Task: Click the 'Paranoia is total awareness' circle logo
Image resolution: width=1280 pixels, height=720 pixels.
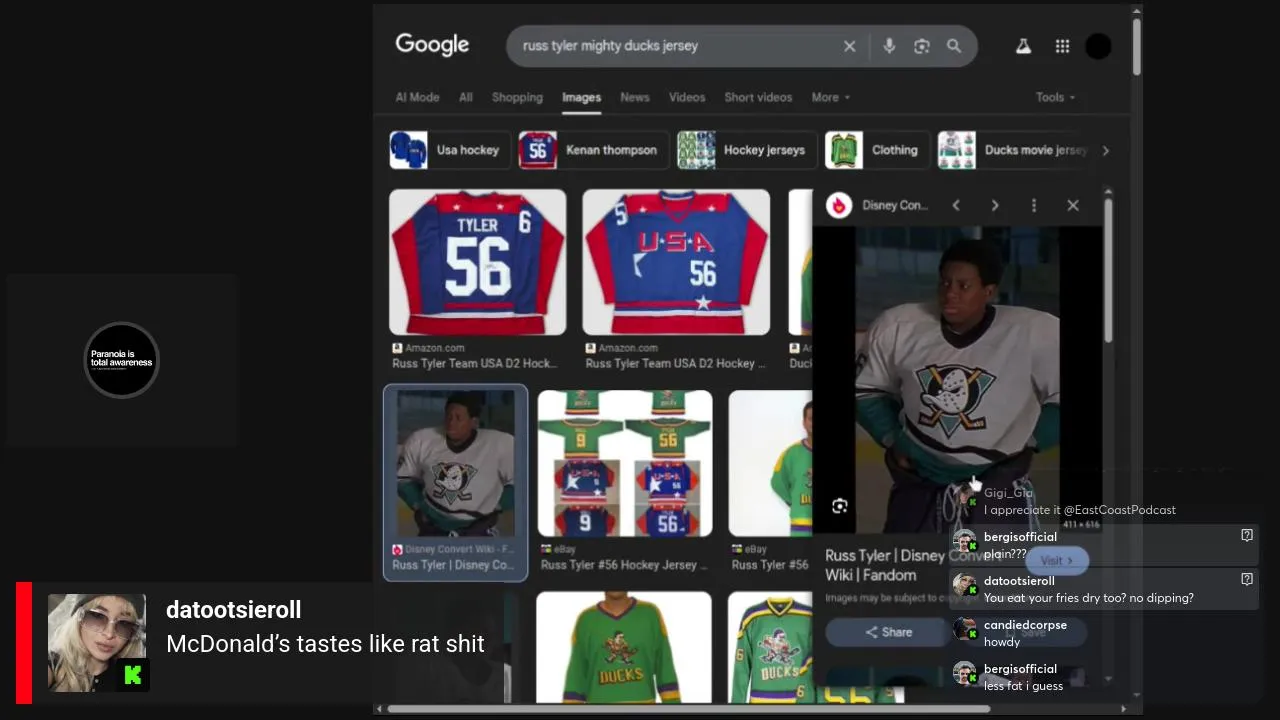Action: click(x=121, y=359)
